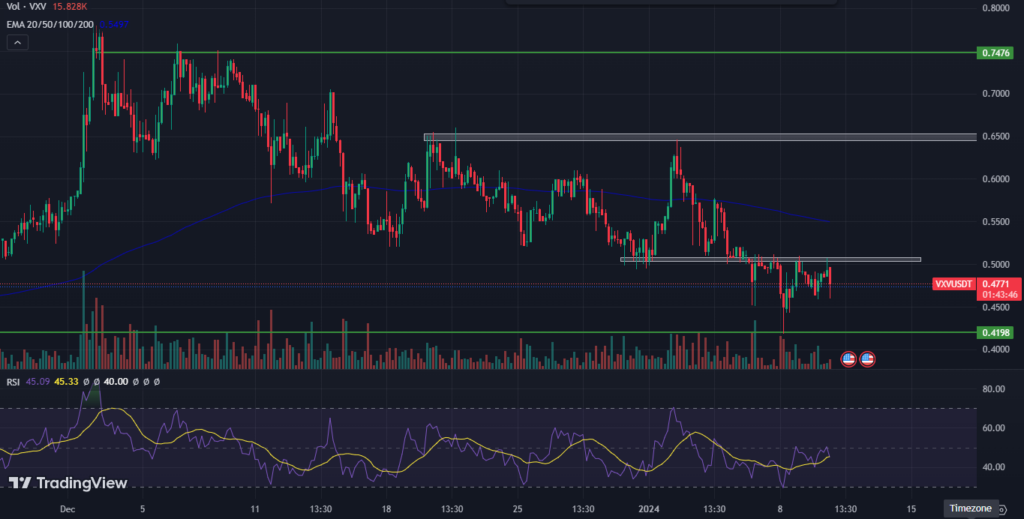Screen dimensions: 1024x519
Task: Select the EMA 20/50/100/200 indicator legend
Action: pyautogui.click(x=50, y=24)
